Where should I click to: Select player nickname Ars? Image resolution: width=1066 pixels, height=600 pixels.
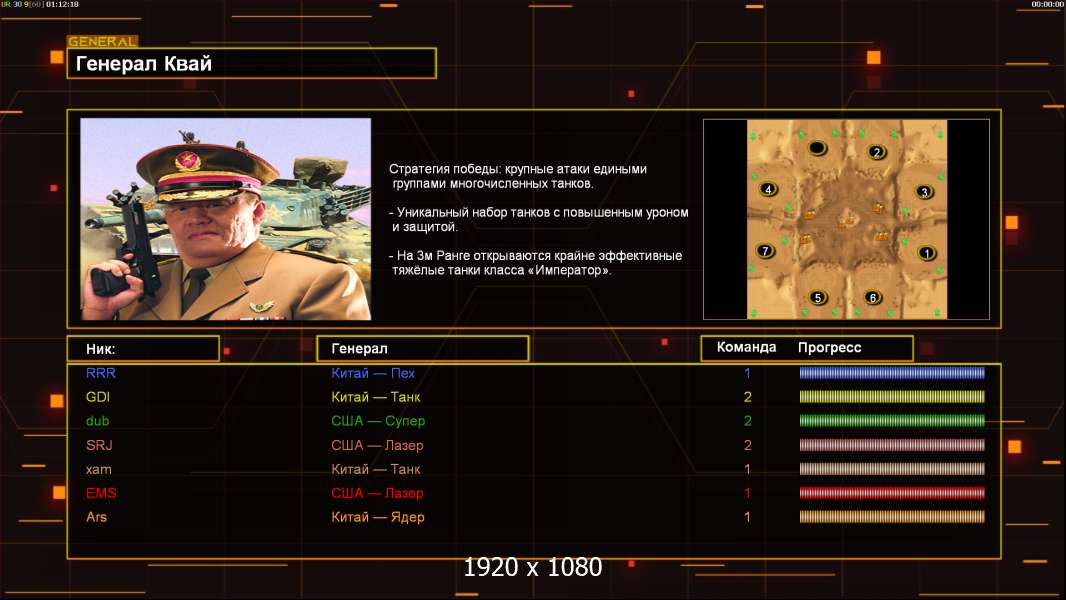click(97, 517)
